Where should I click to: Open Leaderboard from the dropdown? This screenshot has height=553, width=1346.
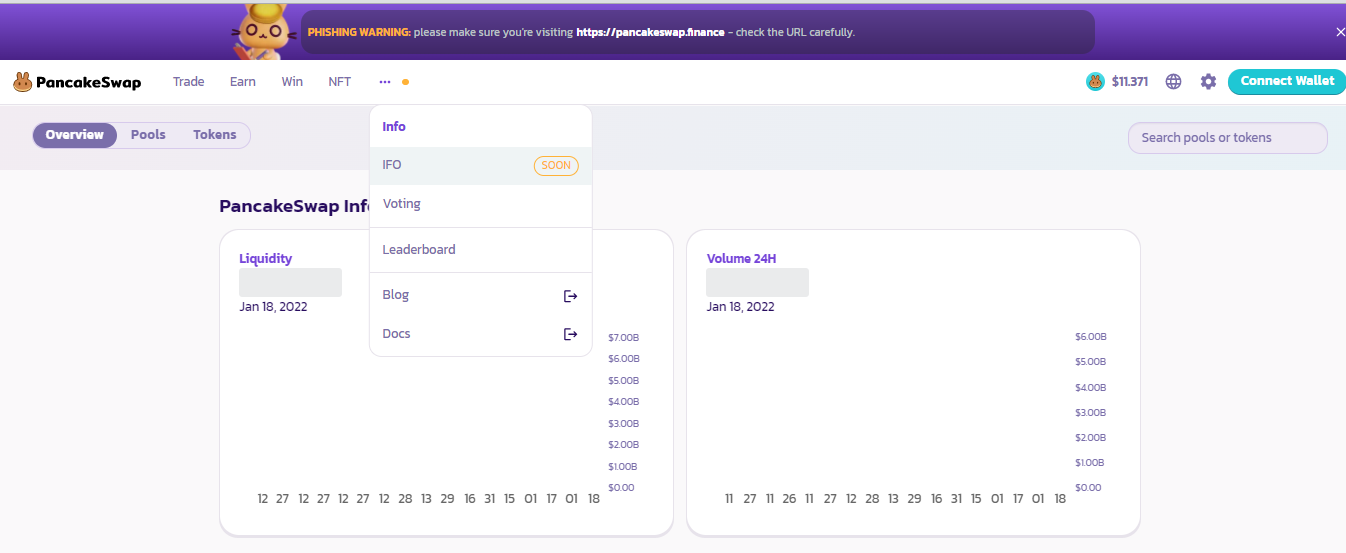(481, 250)
